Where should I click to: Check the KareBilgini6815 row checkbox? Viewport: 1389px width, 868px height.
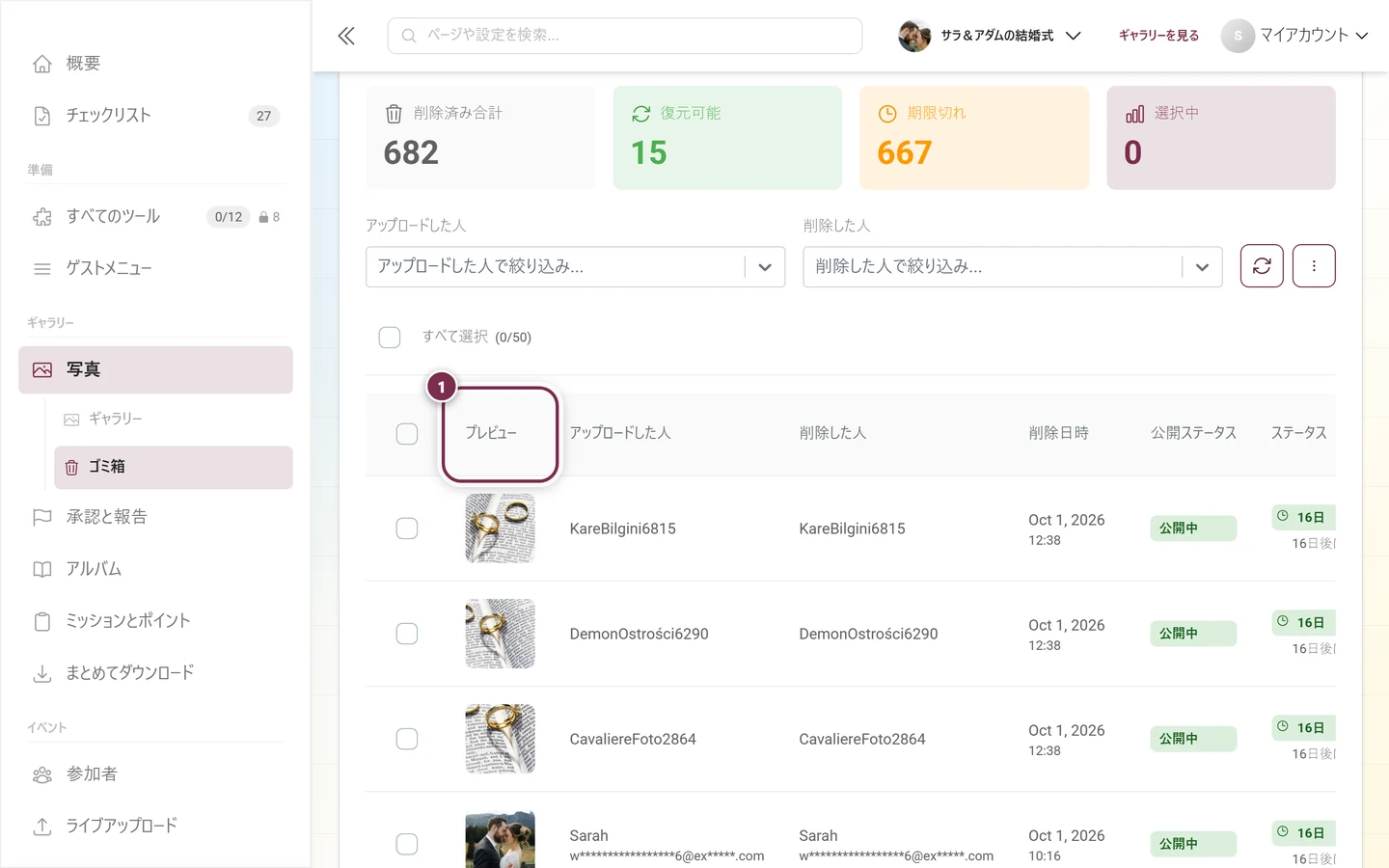407,529
